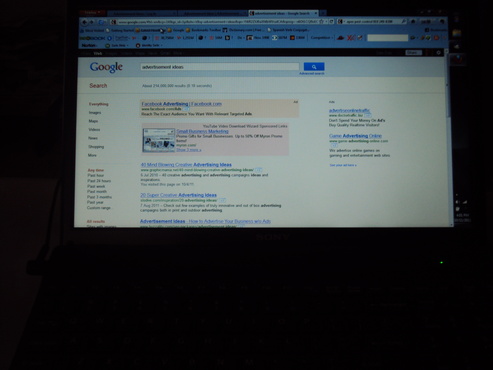Image resolution: width=493 pixels, height=370 pixels.
Task: Click the blue Google search button
Action: (314, 67)
